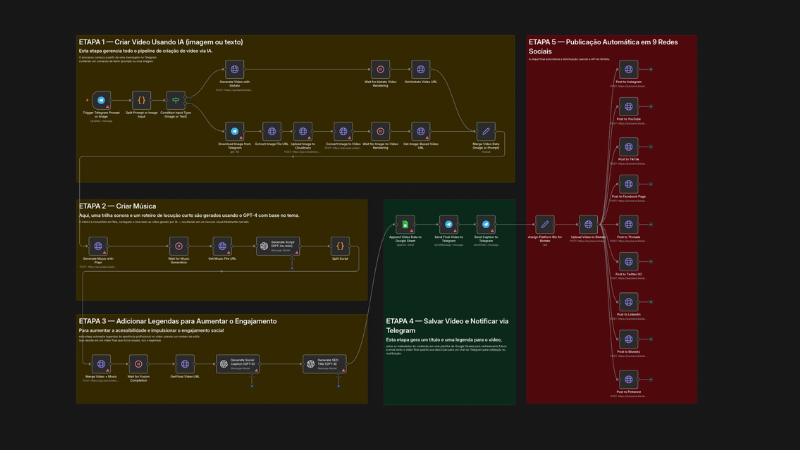Screen dimensions: 800x450
Task: Select the Wait for Music Generation node
Action: coord(178,245)
